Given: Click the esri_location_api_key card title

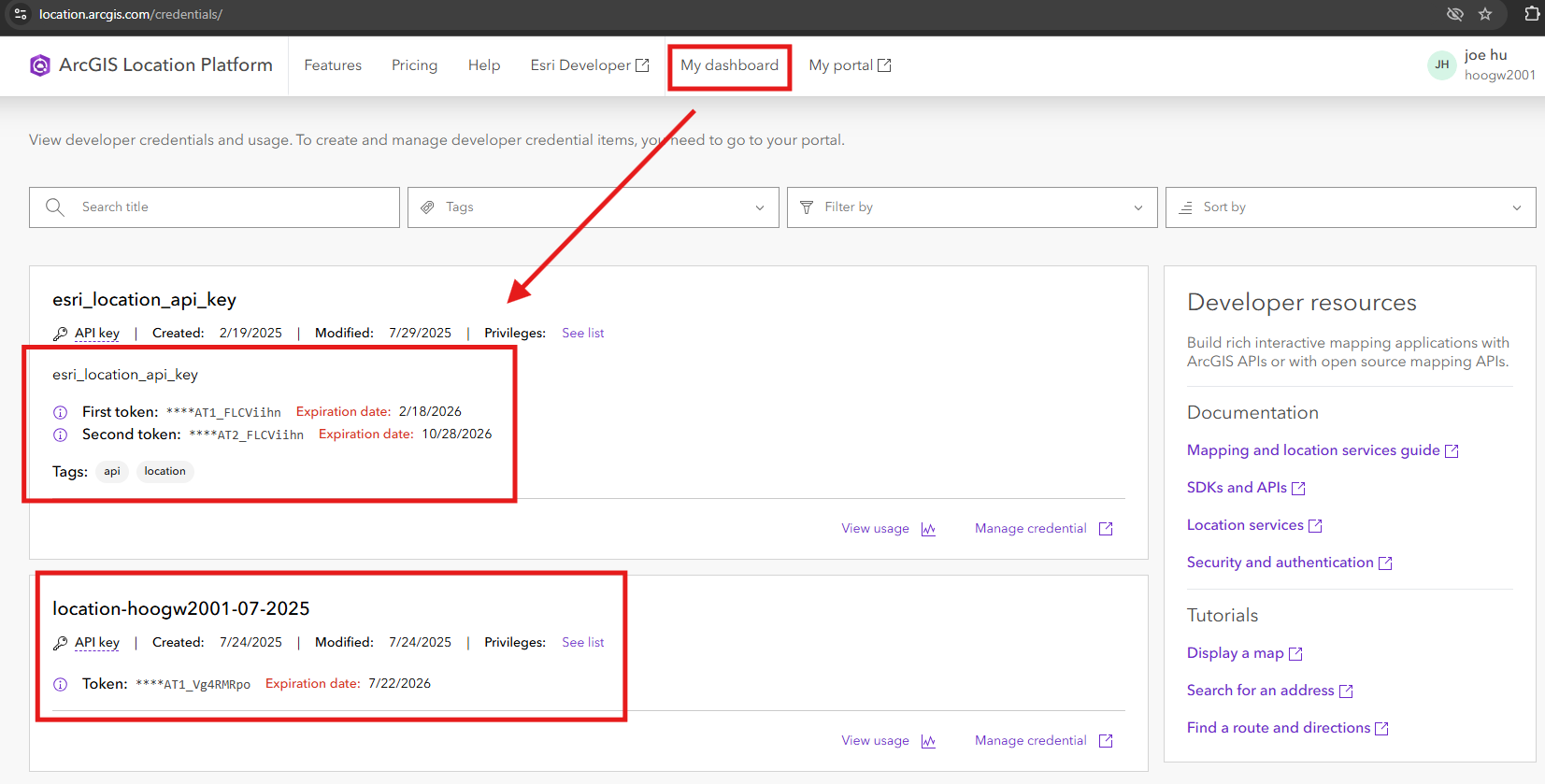Looking at the screenshot, I should pyautogui.click(x=144, y=300).
